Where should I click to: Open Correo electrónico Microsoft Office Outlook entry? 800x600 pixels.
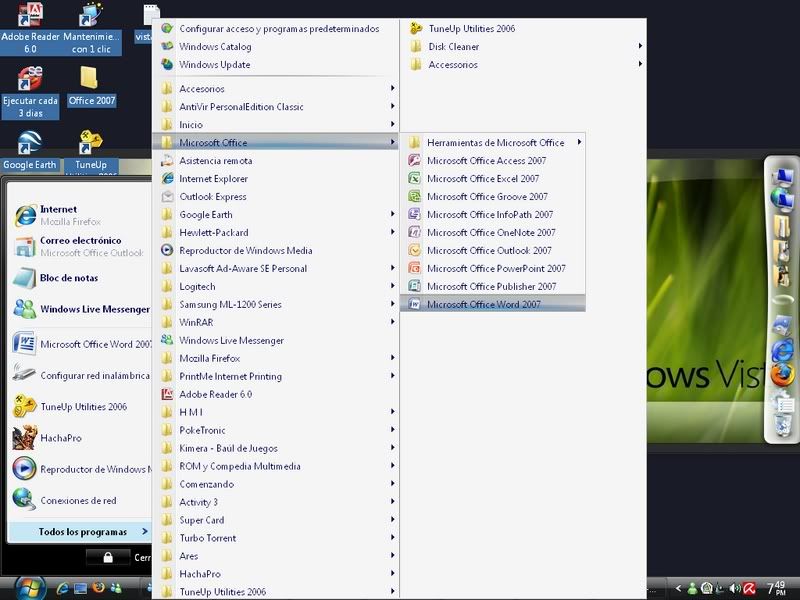[79, 246]
